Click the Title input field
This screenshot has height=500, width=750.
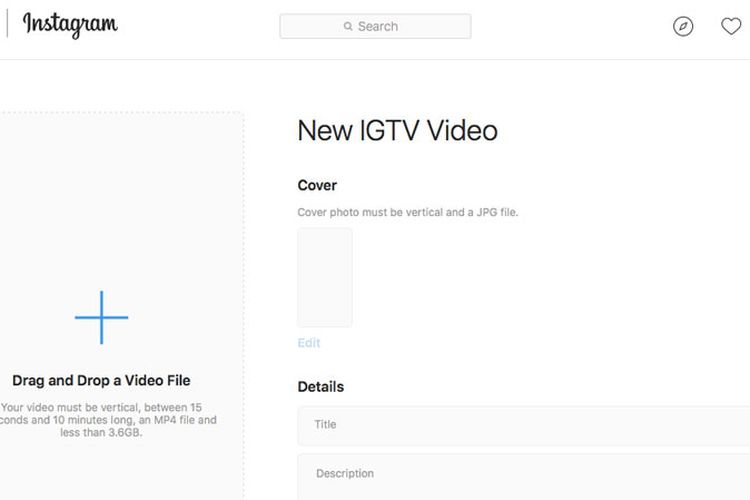pos(524,426)
